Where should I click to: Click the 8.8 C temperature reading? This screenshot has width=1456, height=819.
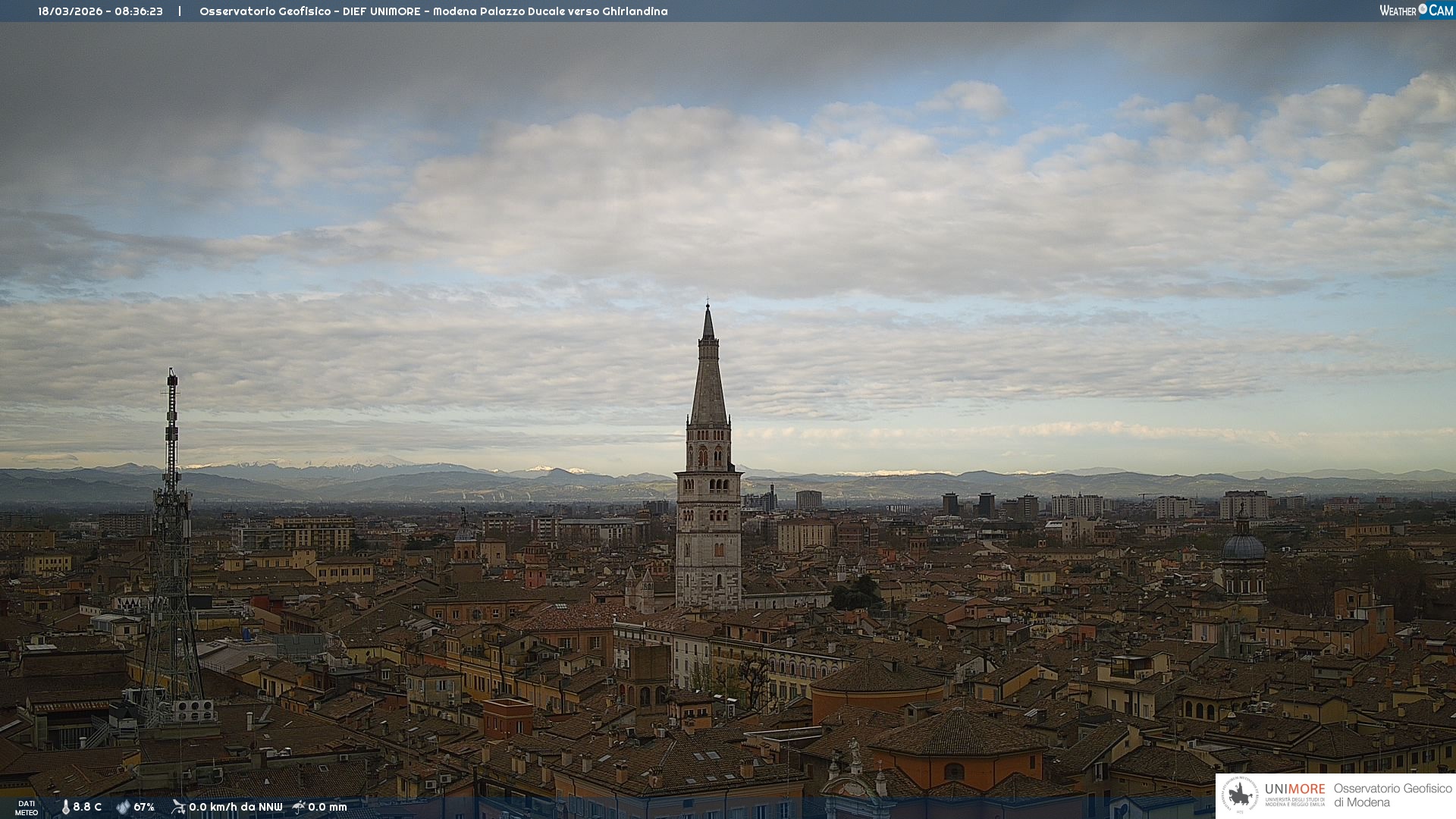coord(87,807)
